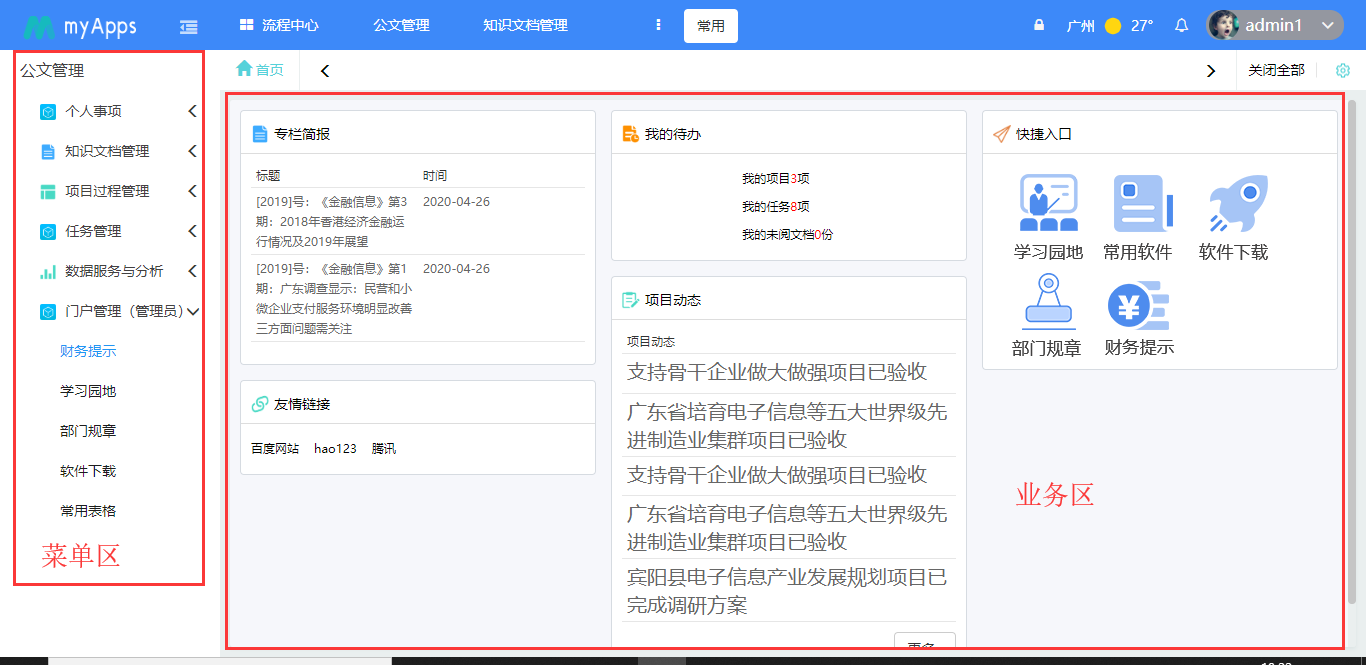Image resolution: width=1366 pixels, height=665 pixels.
Task: Open the 常用软件 shortcut icon
Action: coord(1138,204)
